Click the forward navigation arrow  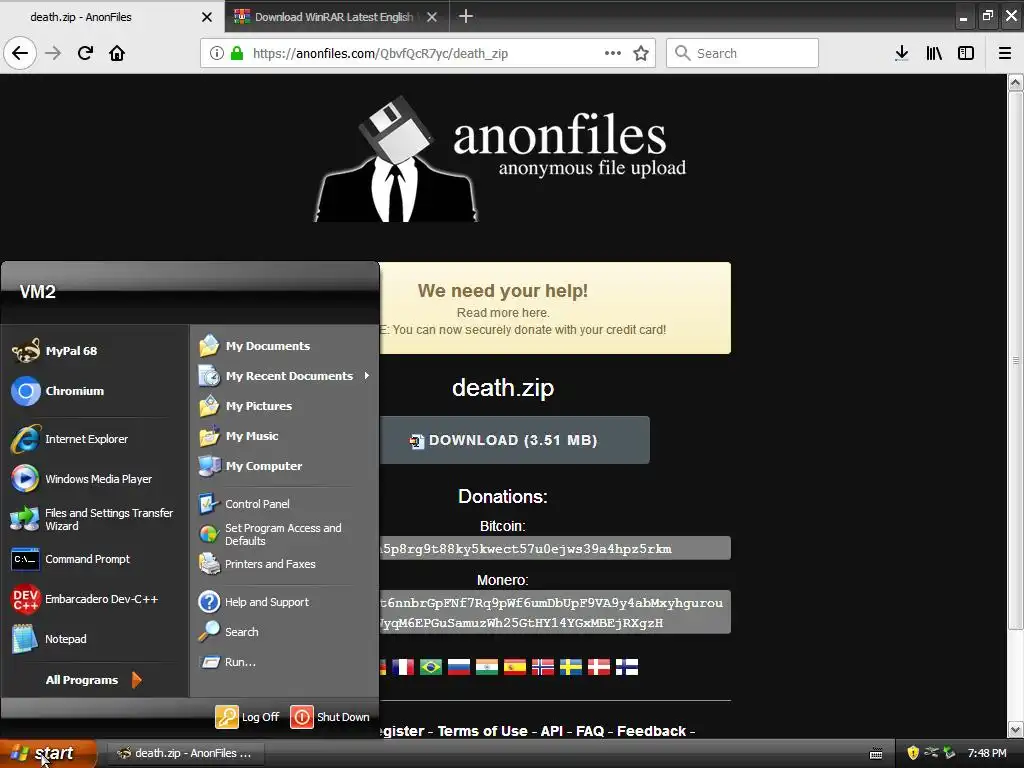click(x=53, y=53)
